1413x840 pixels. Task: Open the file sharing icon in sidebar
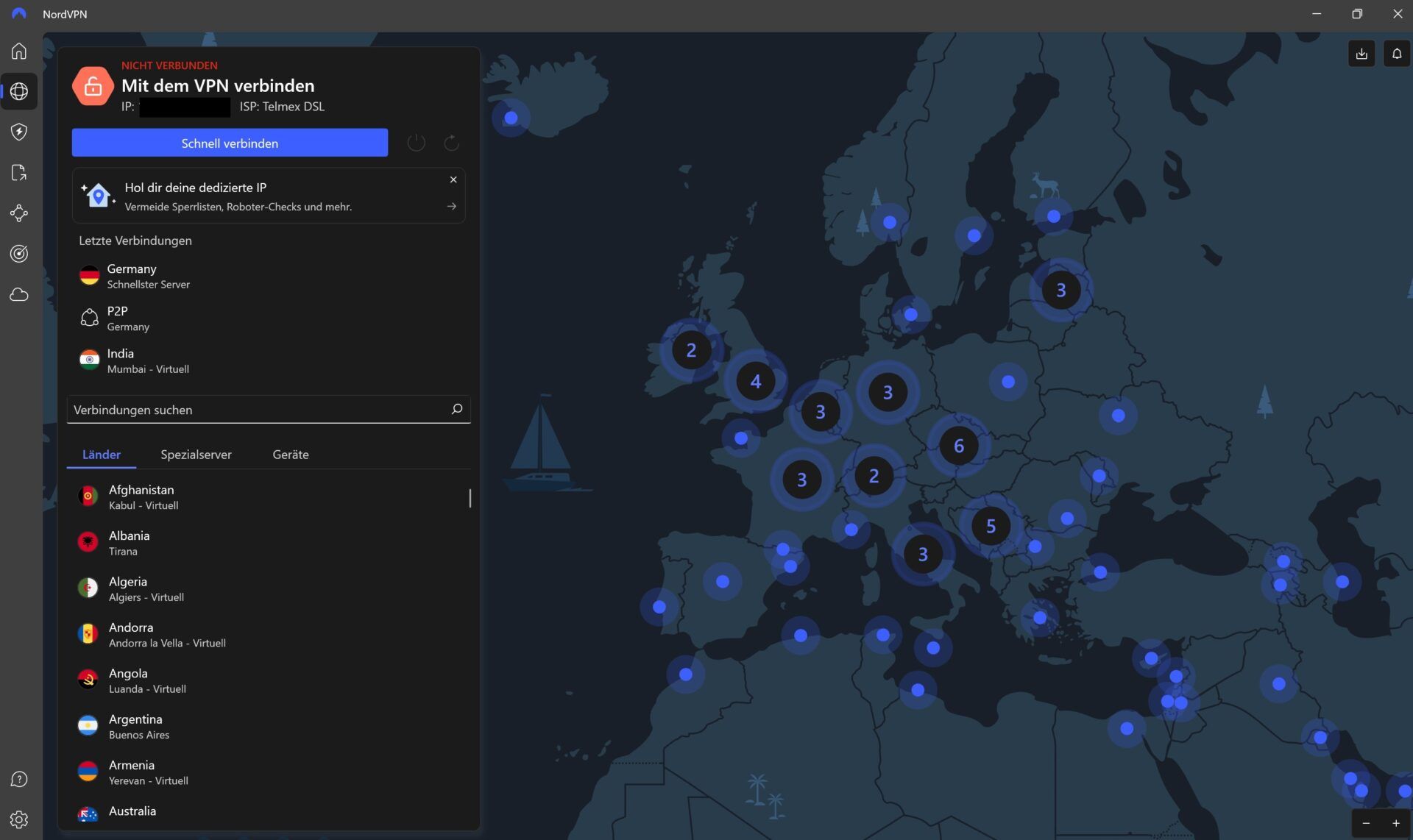(x=19, y=172)
